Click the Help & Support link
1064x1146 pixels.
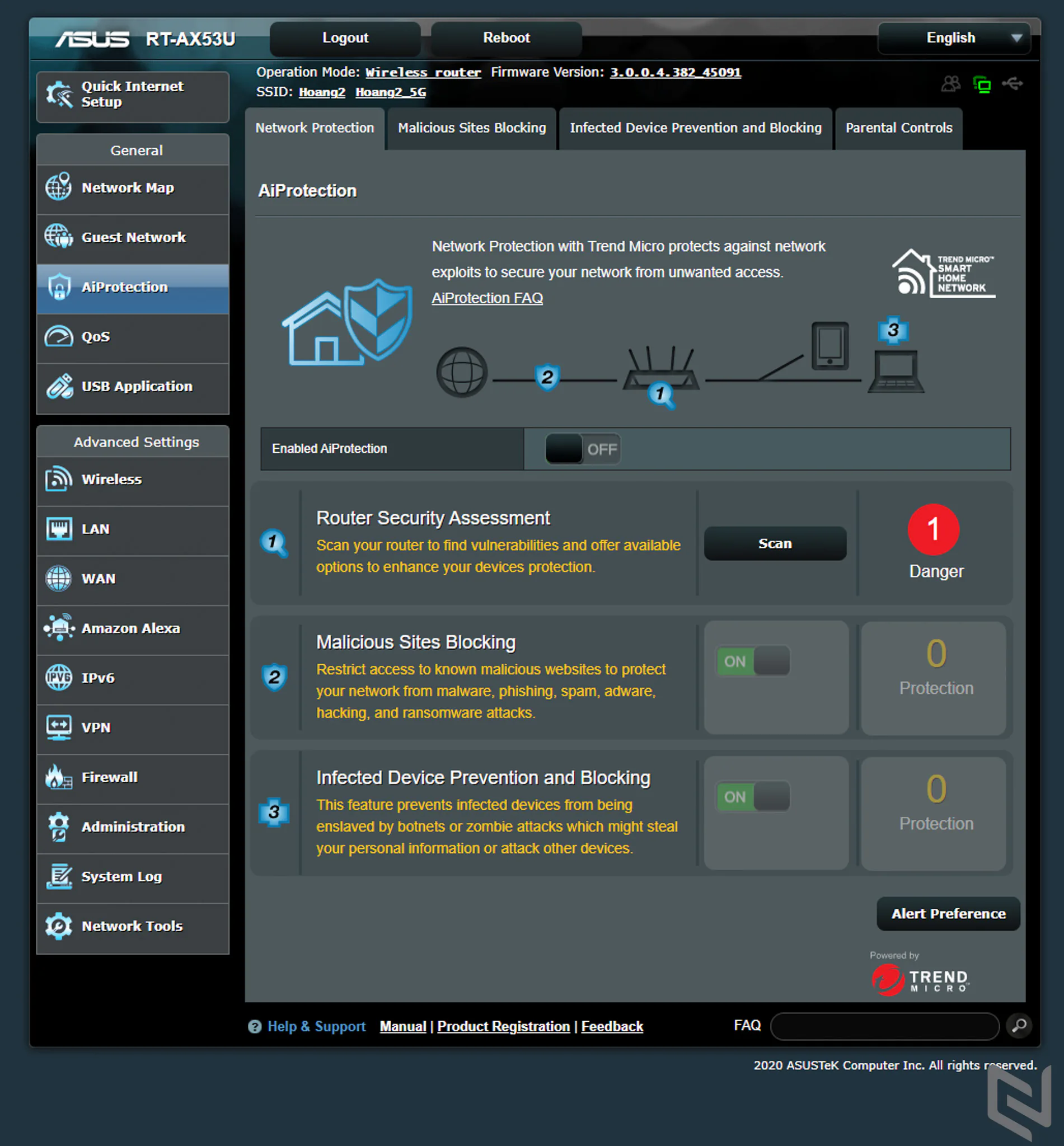coord(317,1026)
